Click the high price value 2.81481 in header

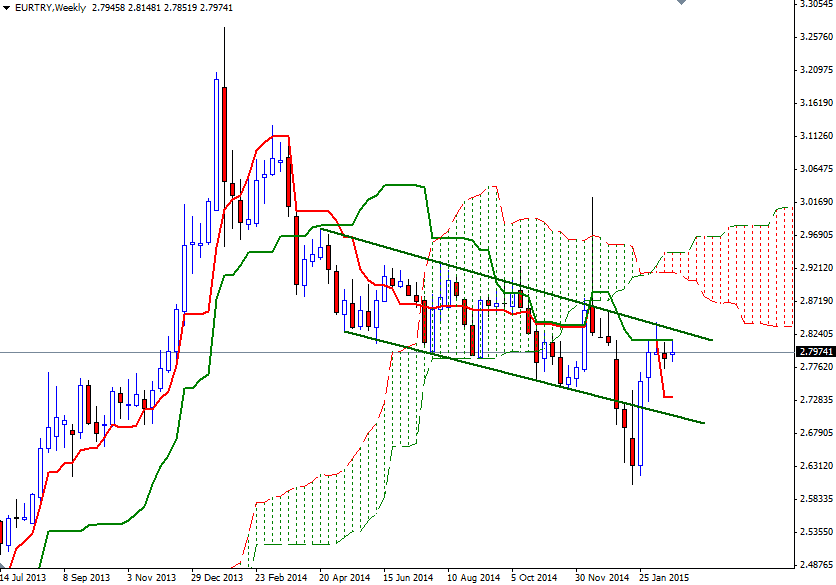pyautogui.click(x=148, y=8)
